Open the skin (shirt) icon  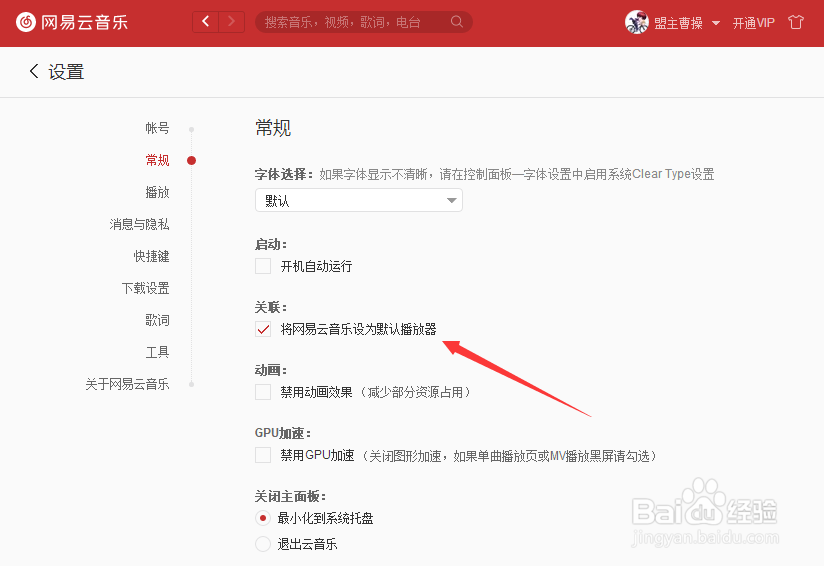click(x=796, y=22)
